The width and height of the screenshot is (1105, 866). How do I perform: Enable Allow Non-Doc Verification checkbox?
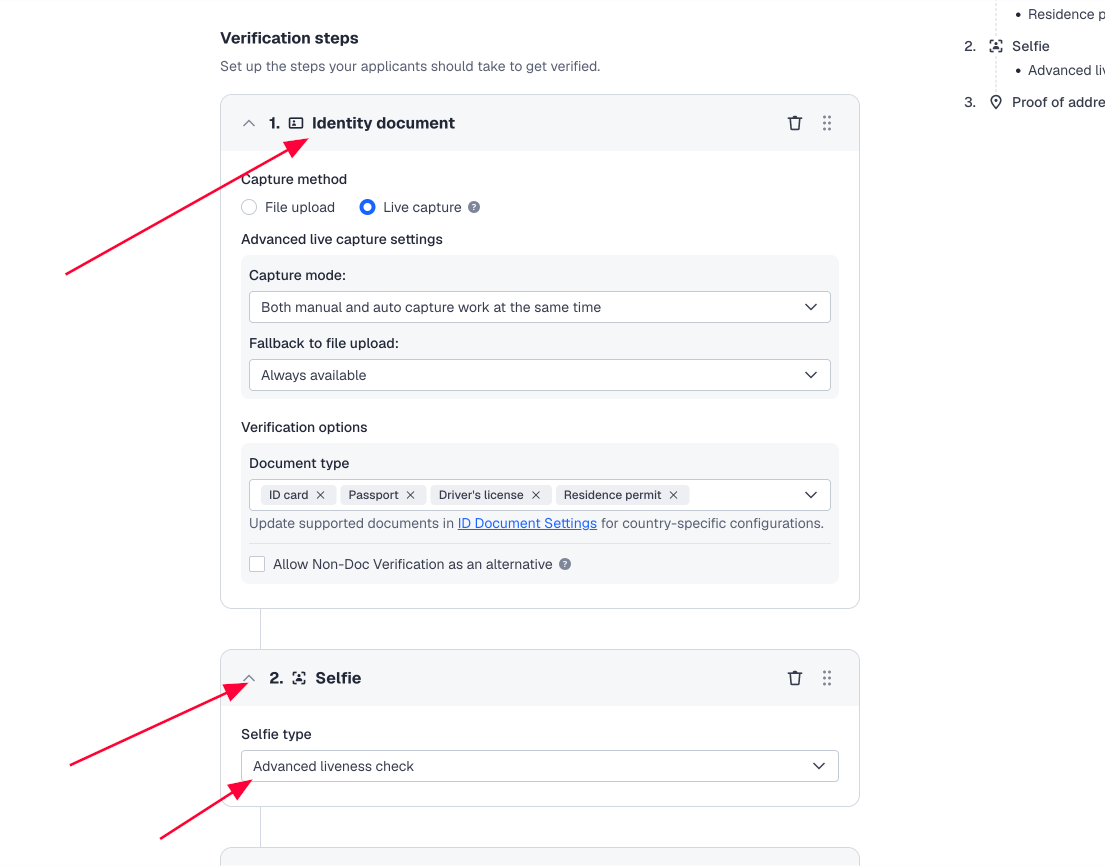tap(257, 564)
